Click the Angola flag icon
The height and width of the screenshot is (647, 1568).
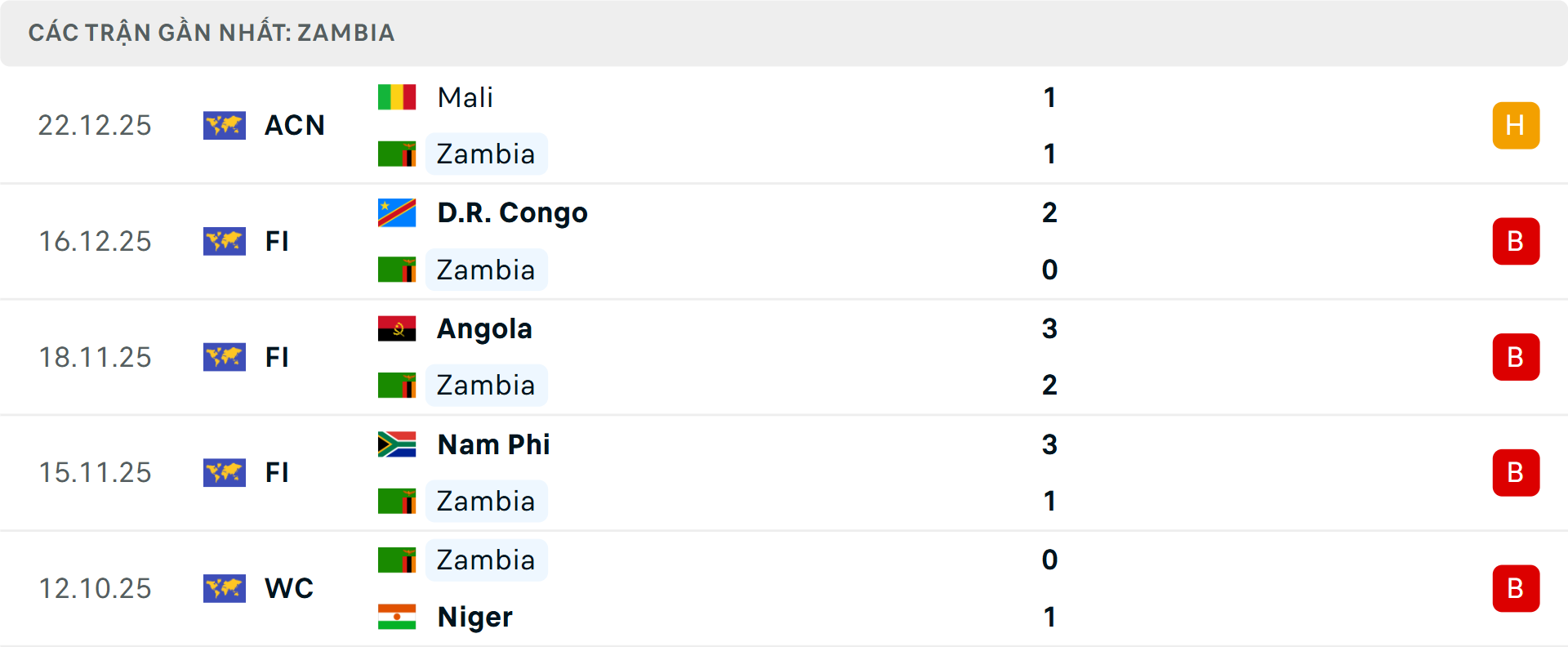(x=397, y=328)
